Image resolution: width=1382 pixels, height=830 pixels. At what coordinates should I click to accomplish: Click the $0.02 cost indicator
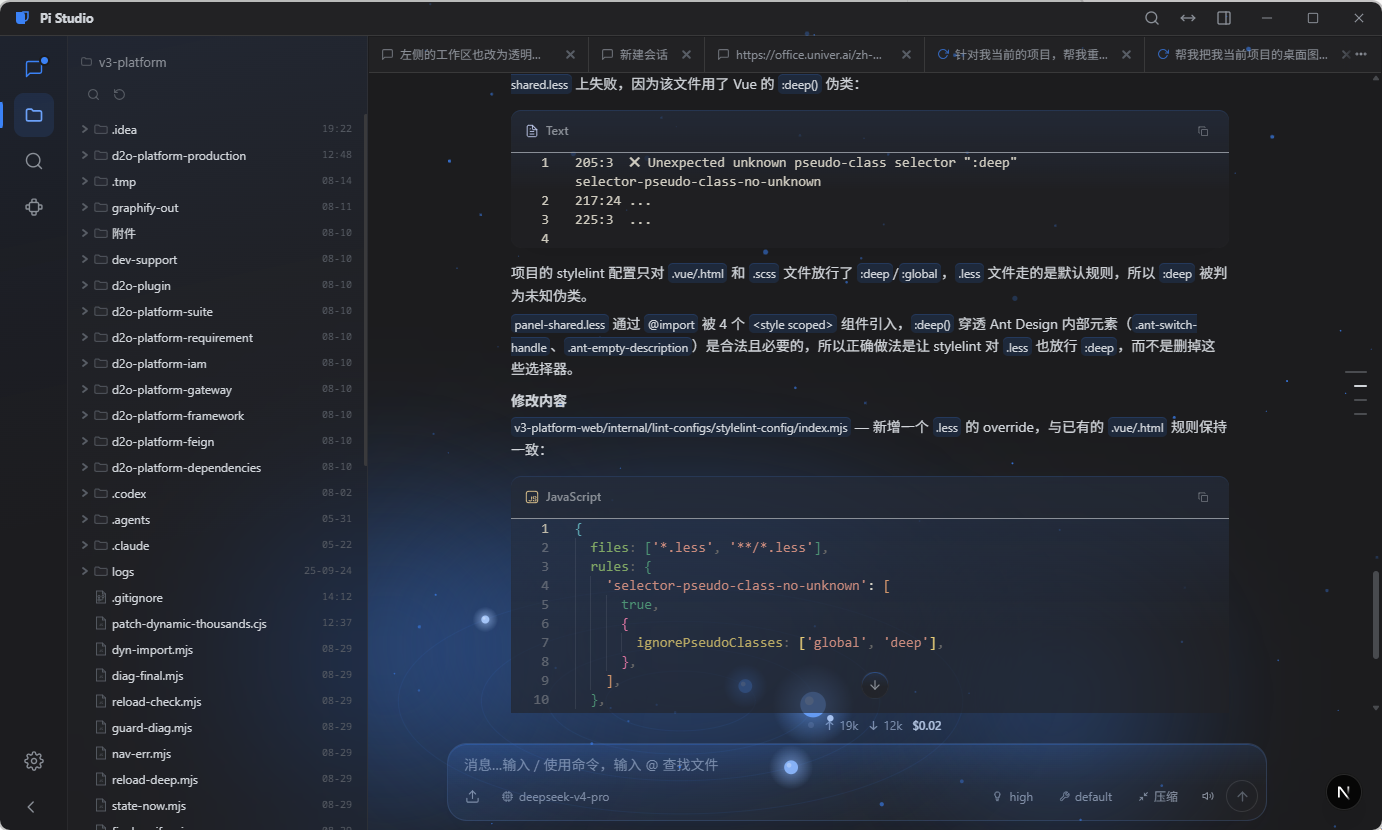(927, 725)
